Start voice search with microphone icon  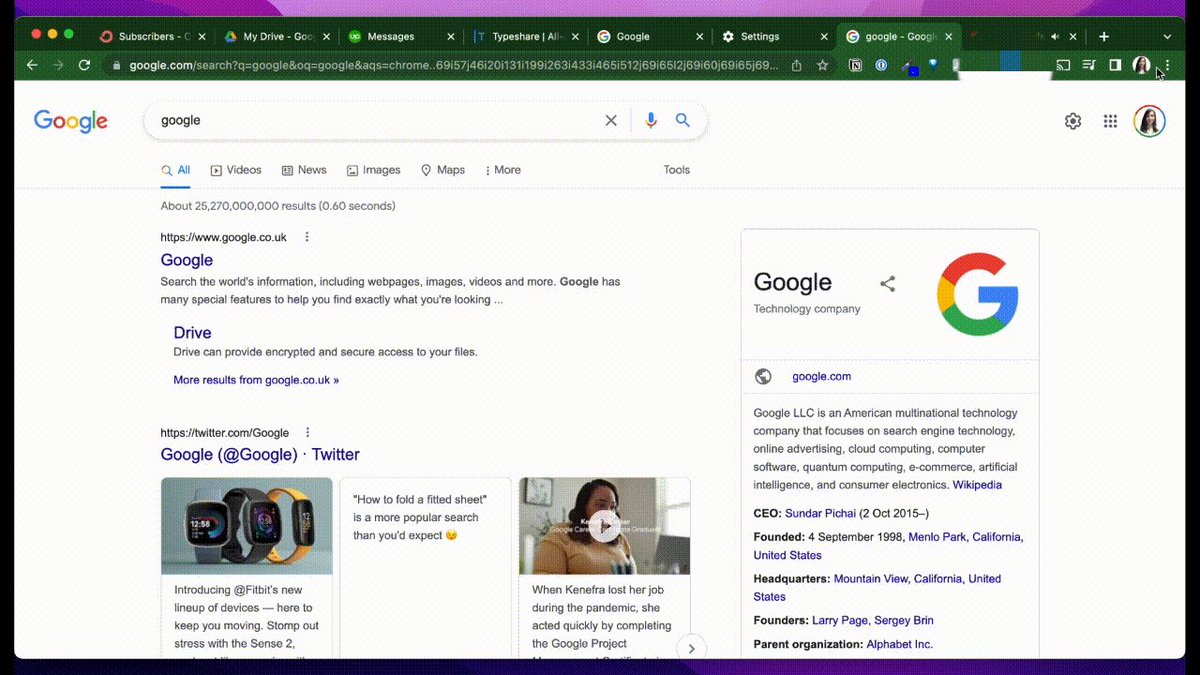click(x=651, y=120)
